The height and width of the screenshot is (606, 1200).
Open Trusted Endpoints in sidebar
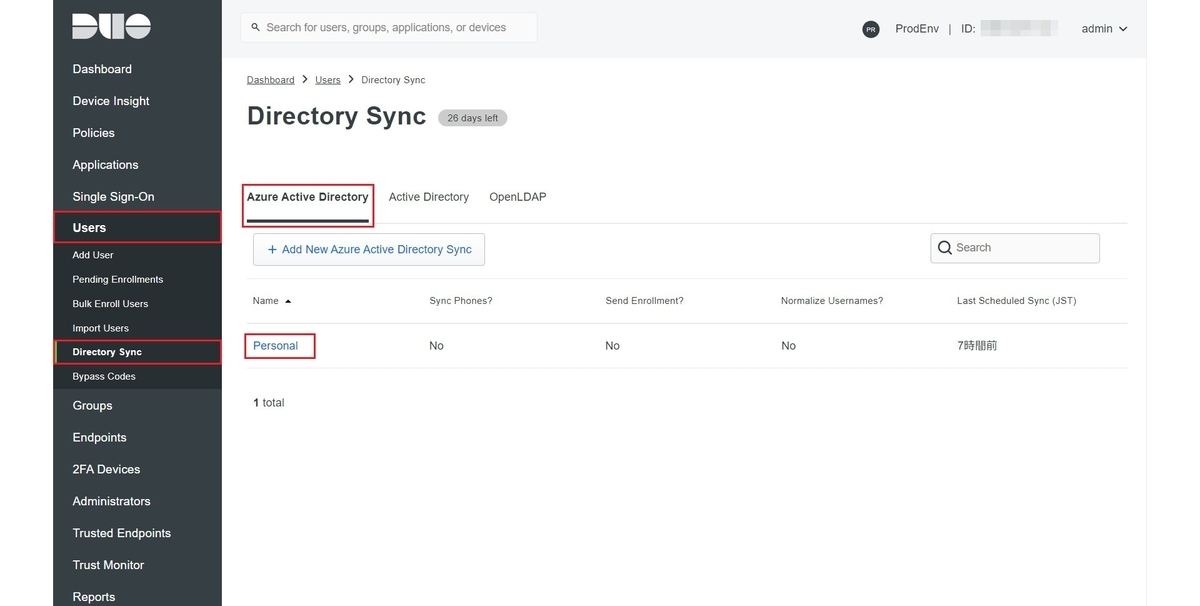pos(121,534)
